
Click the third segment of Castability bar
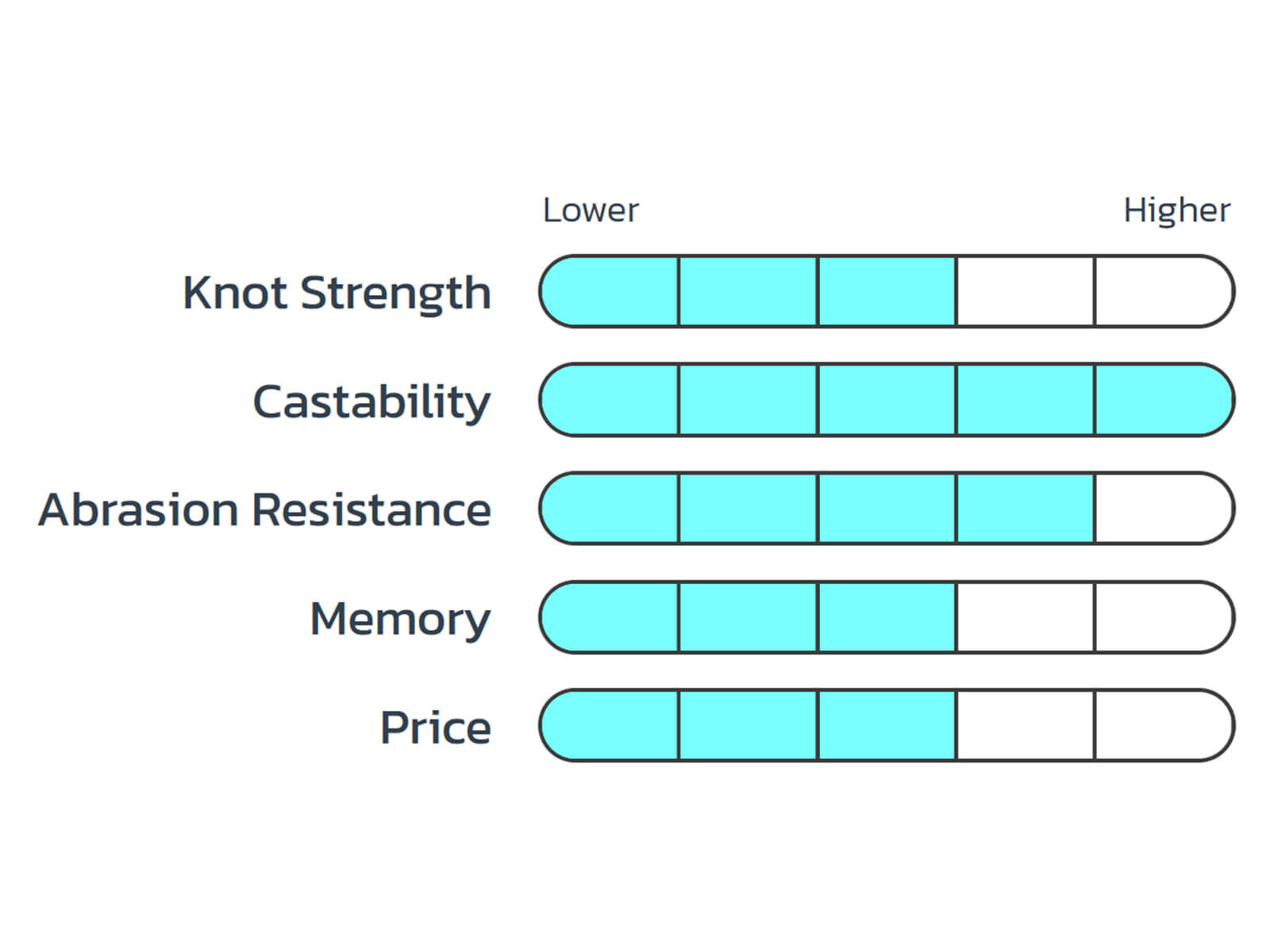(x=887, y=400)
